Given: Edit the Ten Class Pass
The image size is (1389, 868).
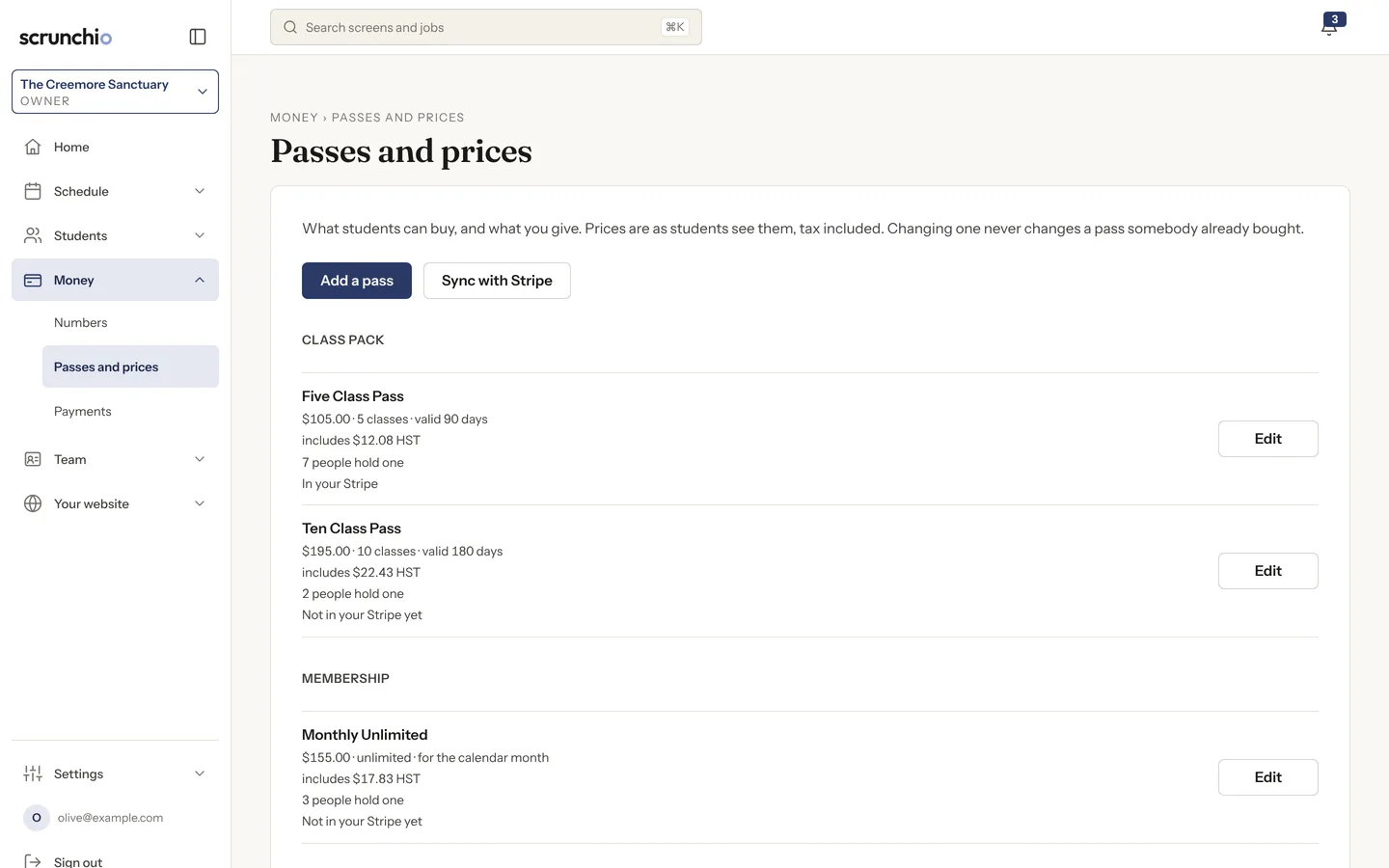Looking at the screenshot, I should 1267,571.
